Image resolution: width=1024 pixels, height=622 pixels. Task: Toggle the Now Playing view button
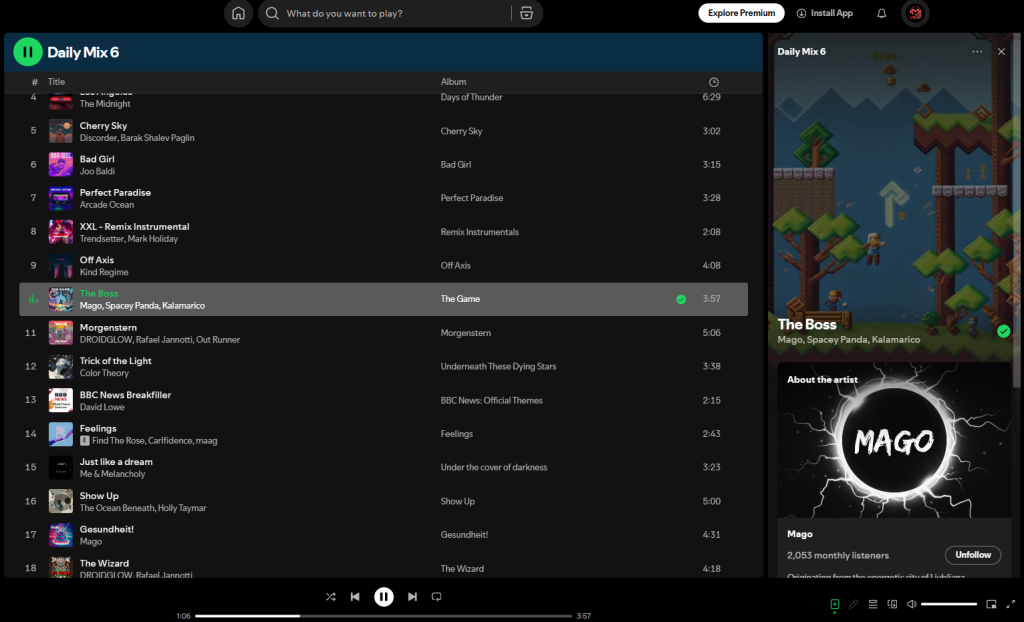(835, 604)
